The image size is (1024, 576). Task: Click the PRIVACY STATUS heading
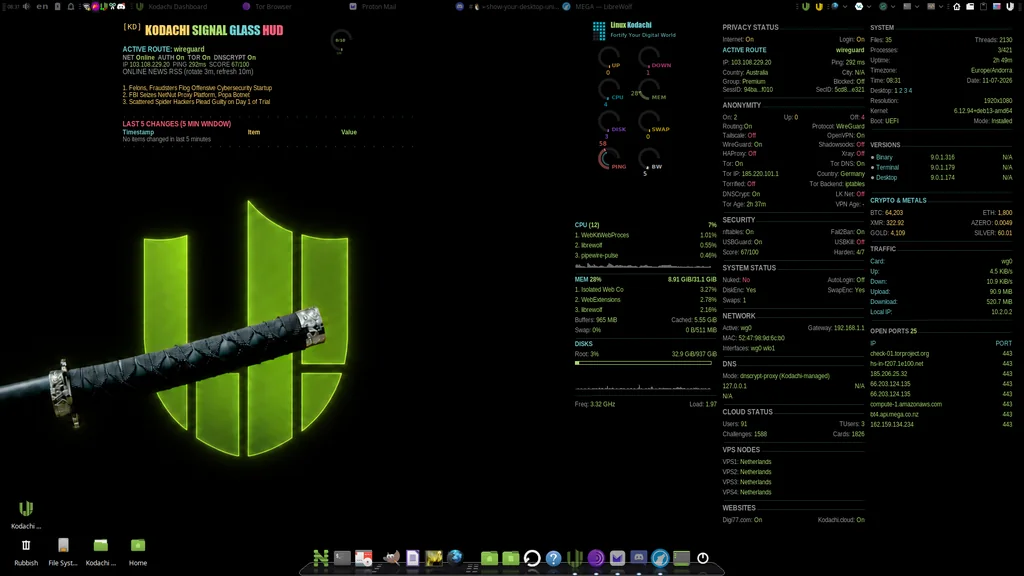750,27
